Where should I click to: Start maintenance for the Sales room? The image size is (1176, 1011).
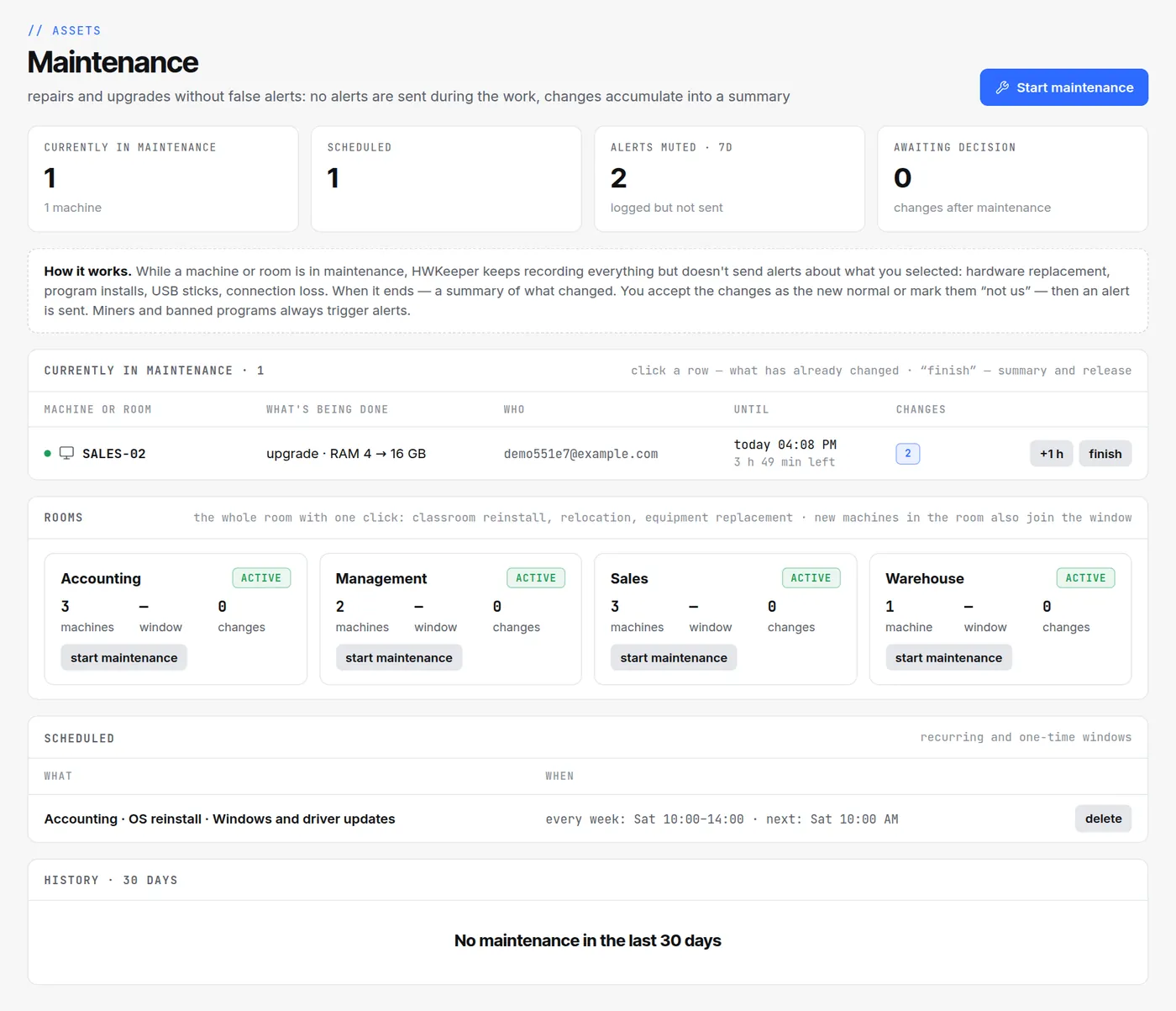pyautogui.click(x=674, y=657)
